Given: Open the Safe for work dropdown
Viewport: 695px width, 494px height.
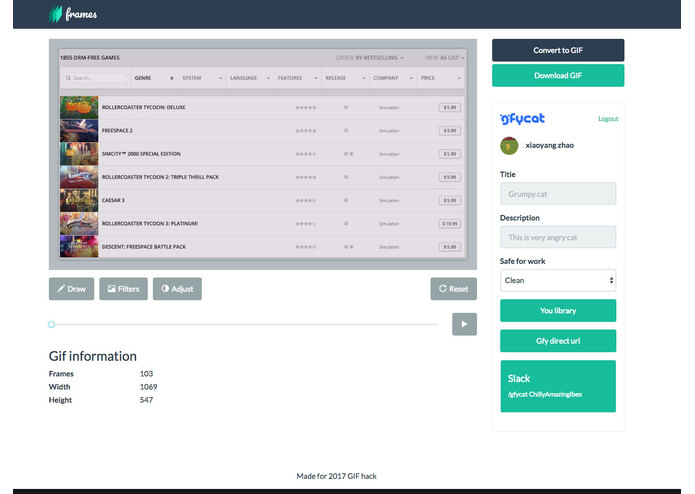Looking at the screenshot, I should click(x=558, y=280).
